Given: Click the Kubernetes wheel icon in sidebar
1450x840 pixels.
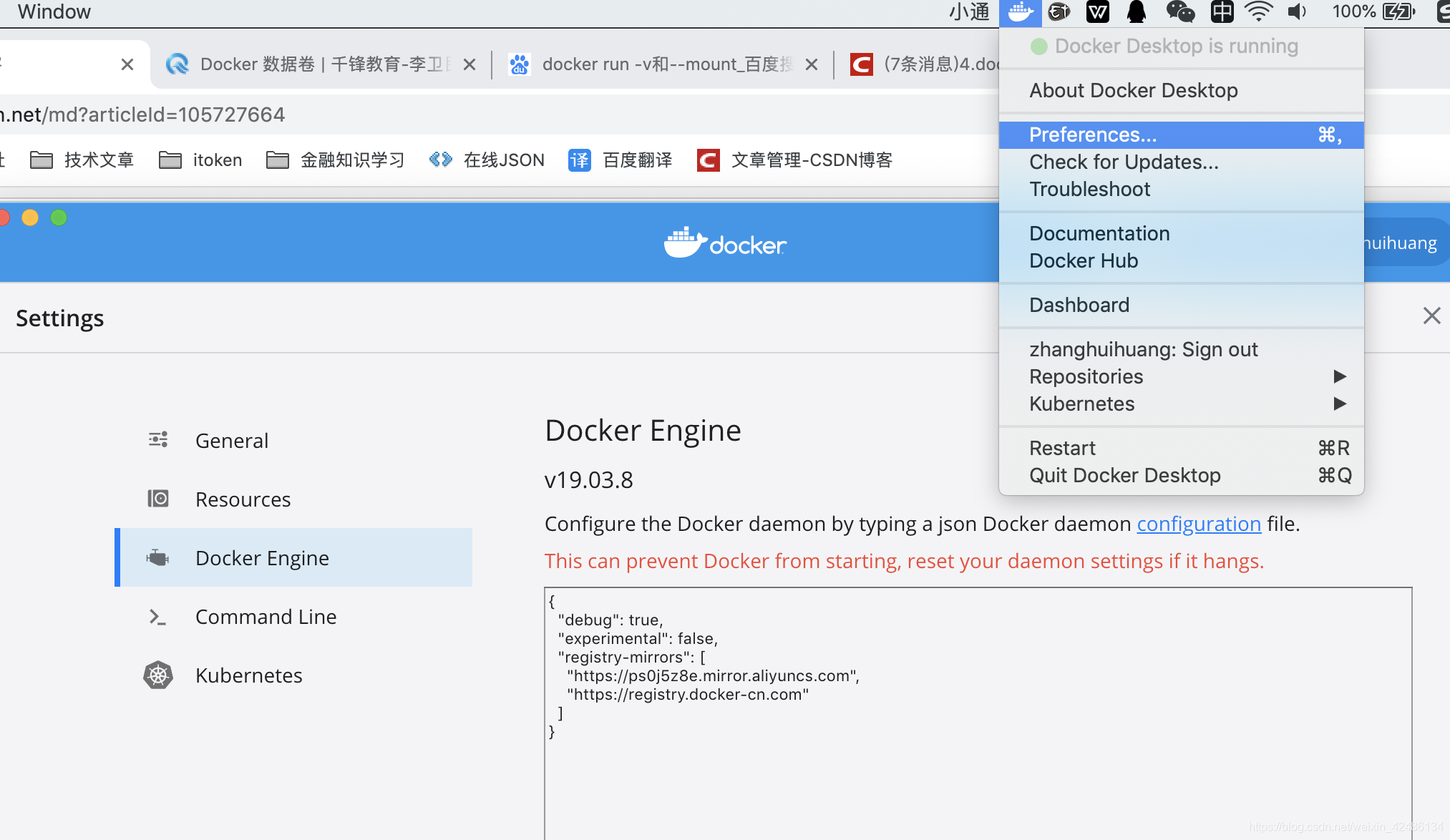Looking at the screenshot, I should (x=158, y=675).
